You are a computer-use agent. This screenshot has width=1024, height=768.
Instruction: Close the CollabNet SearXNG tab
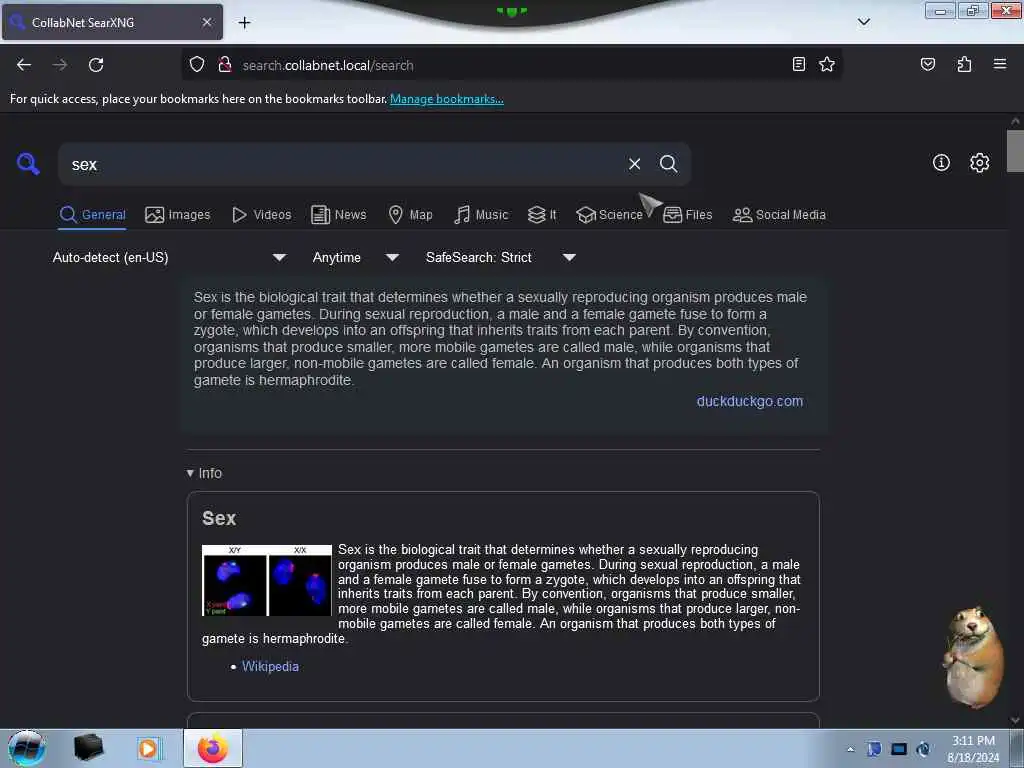click(x=206, y=22)
